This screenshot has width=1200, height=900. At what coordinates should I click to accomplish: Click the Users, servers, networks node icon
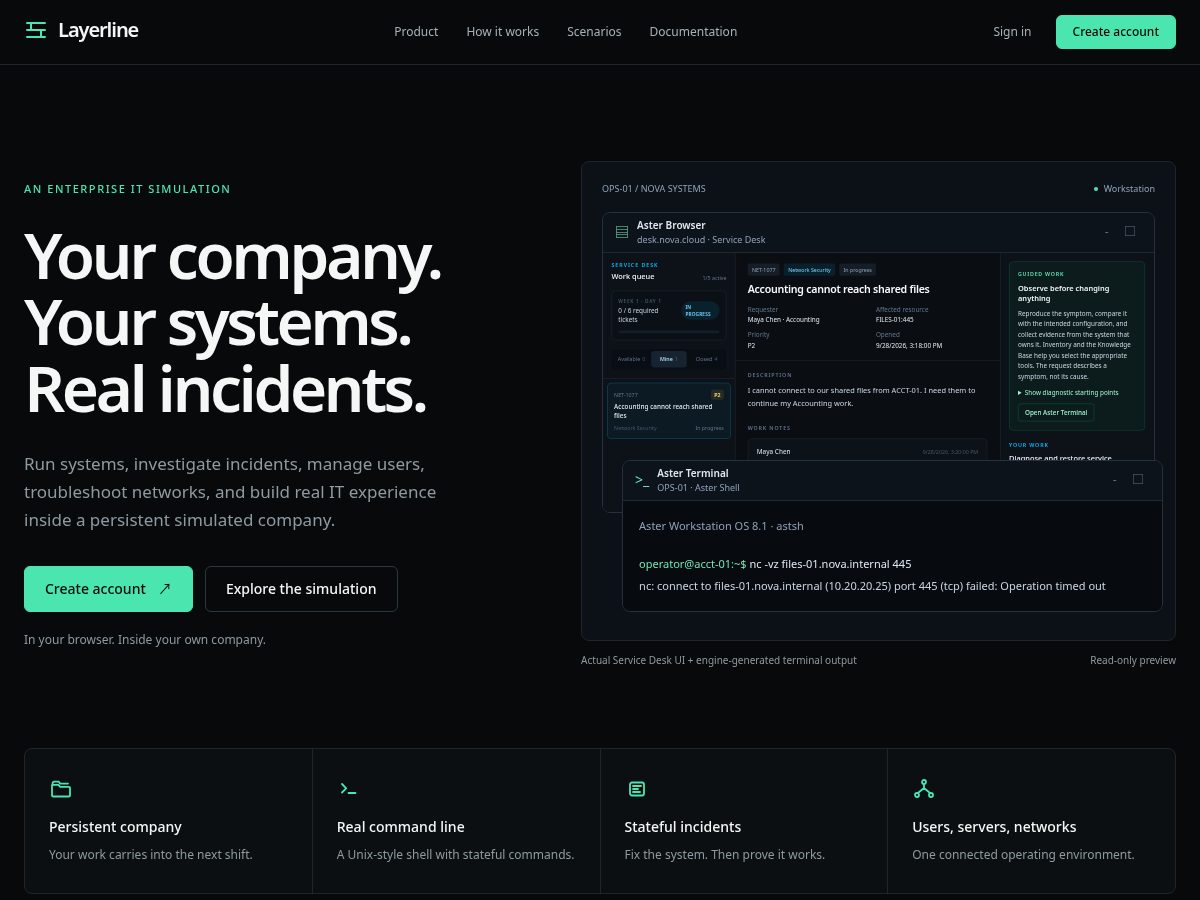[x=924, y=789]
